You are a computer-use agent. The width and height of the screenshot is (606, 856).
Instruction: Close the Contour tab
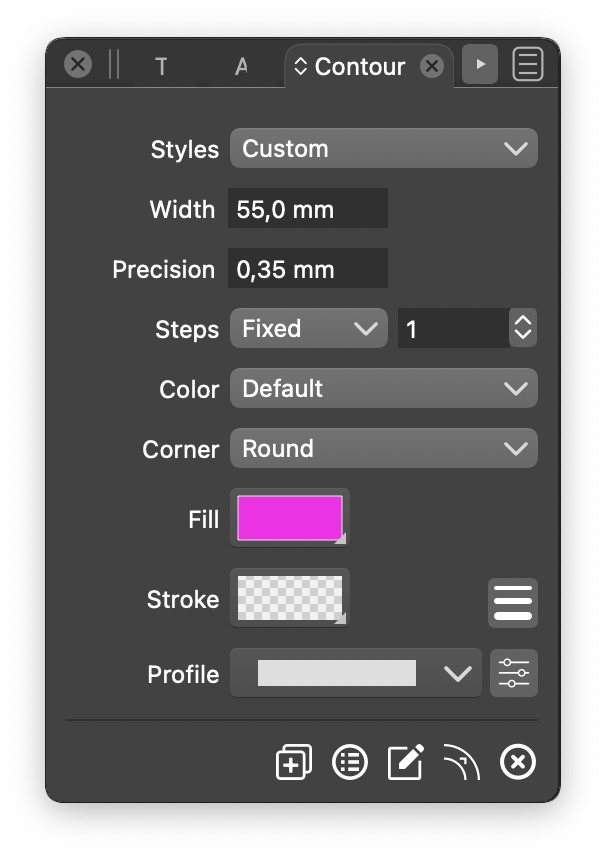[432, 66]
